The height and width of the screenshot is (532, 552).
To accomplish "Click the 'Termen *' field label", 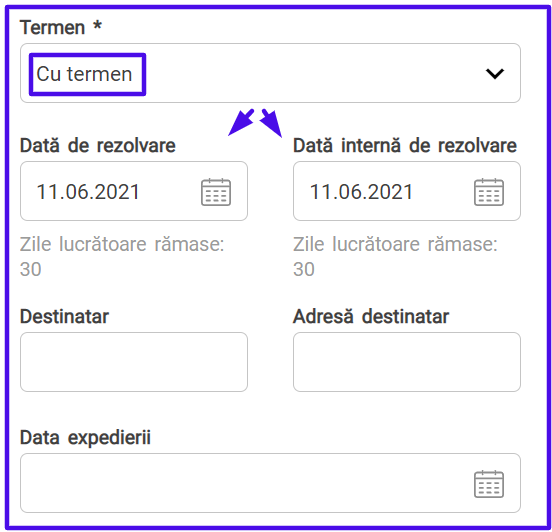I will [x=61, y=27].
